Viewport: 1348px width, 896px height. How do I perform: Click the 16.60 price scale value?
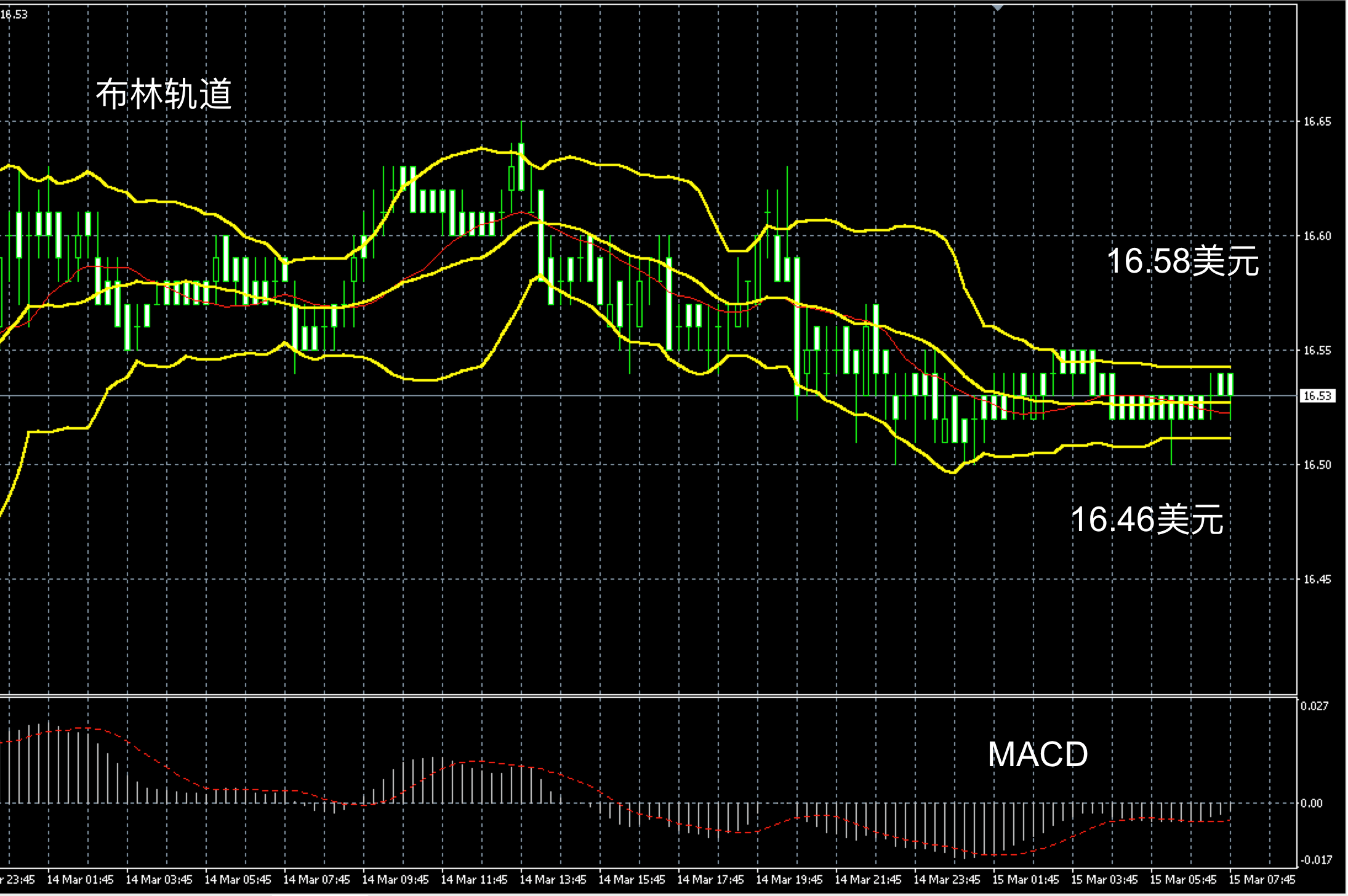click(x=1317, y=236)
